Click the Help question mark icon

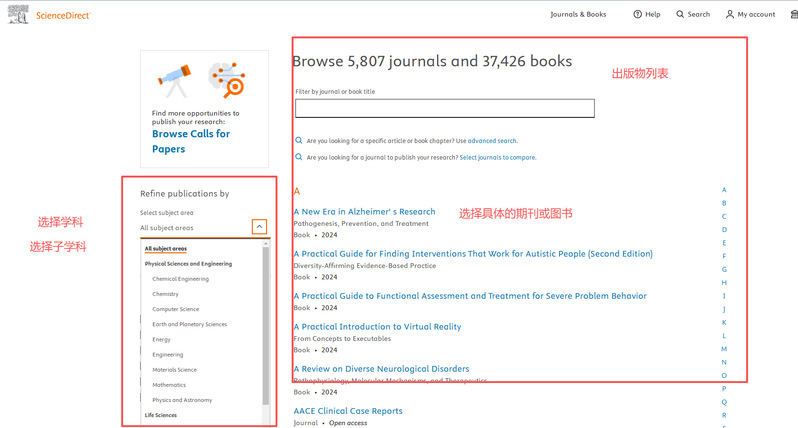click(637, 15)
